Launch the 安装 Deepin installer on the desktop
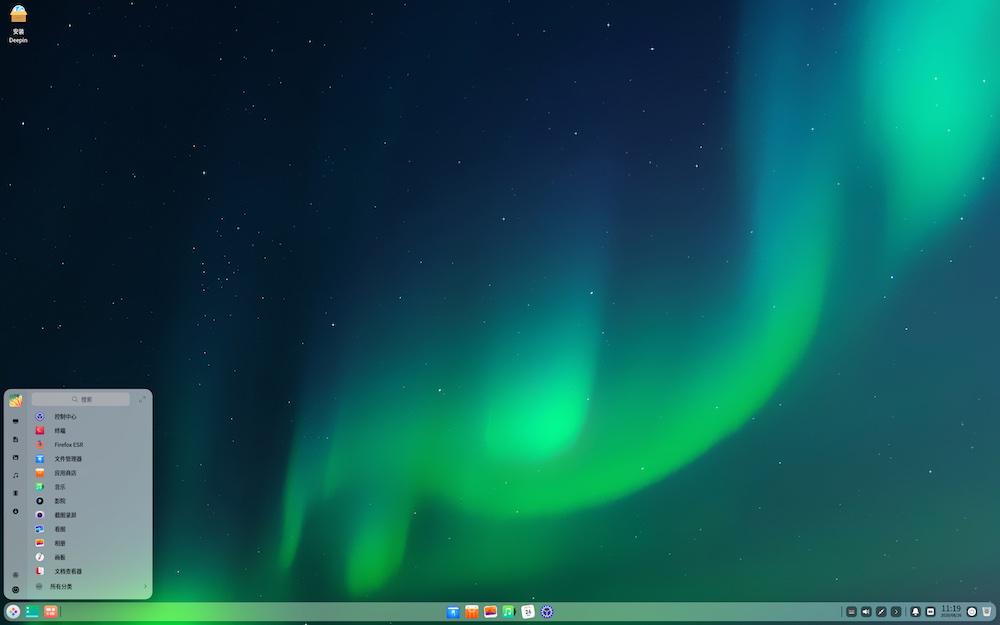The image size is (1000, 625). pos(18,18)
